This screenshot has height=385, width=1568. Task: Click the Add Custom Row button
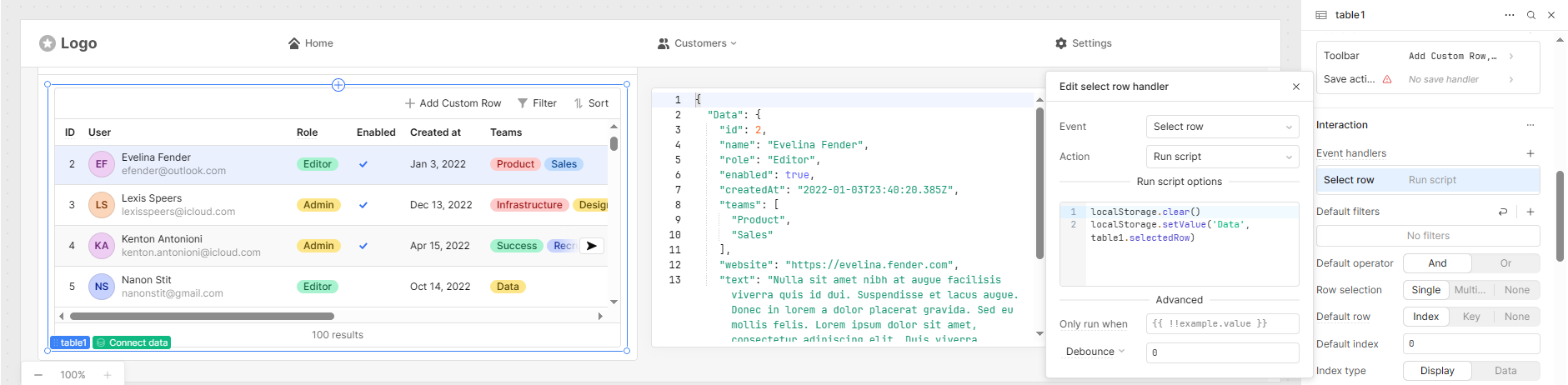453,103
